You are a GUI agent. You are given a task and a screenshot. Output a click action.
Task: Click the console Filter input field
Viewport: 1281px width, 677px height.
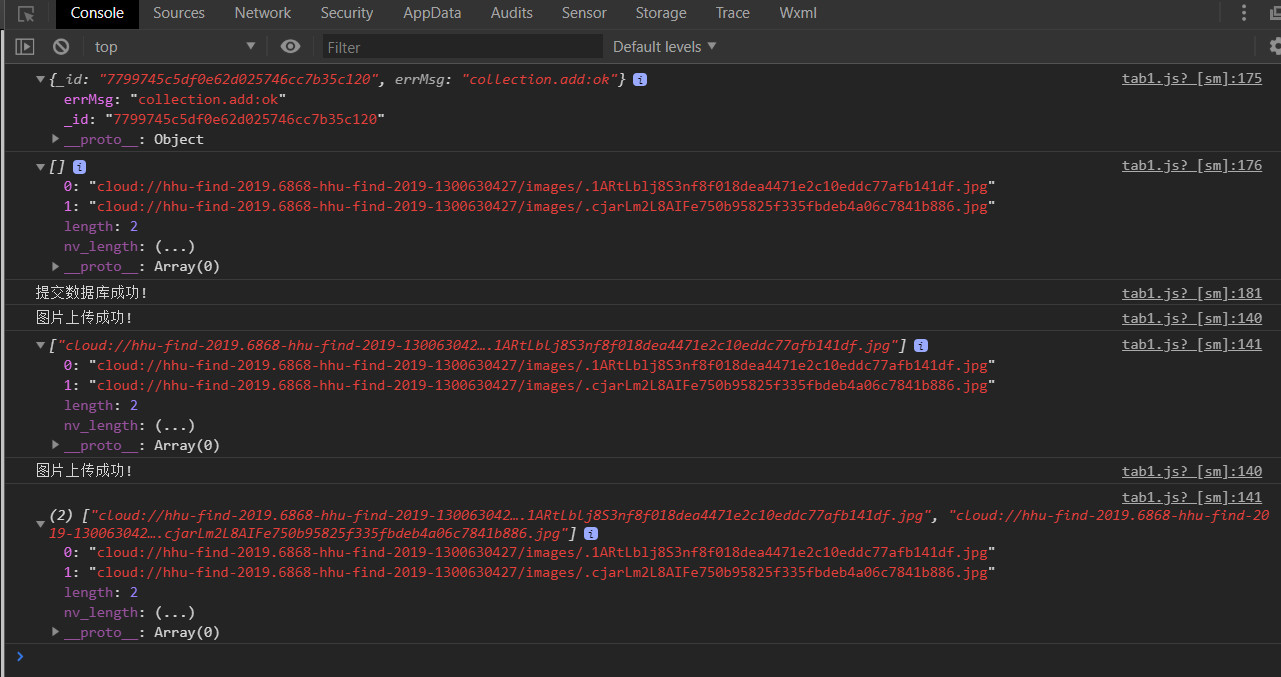(462, 47)
